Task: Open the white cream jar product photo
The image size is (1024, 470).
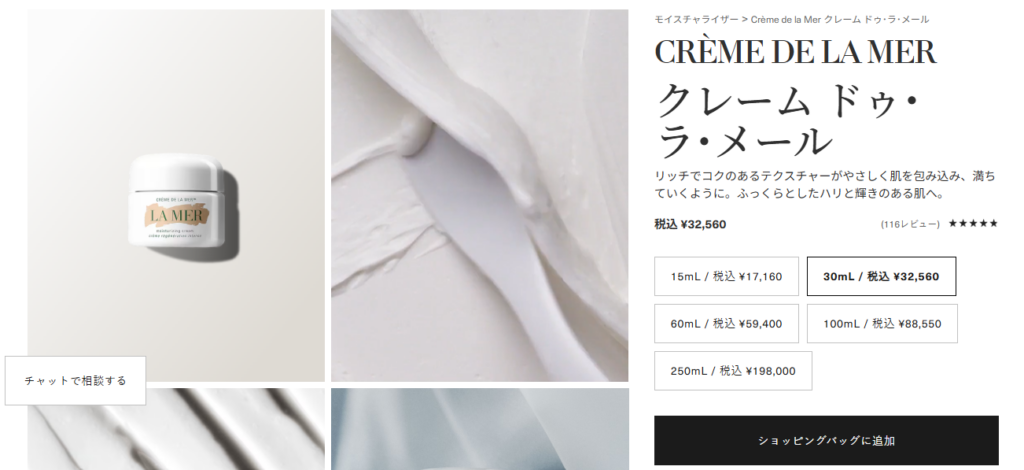Action: pos(176,195)
